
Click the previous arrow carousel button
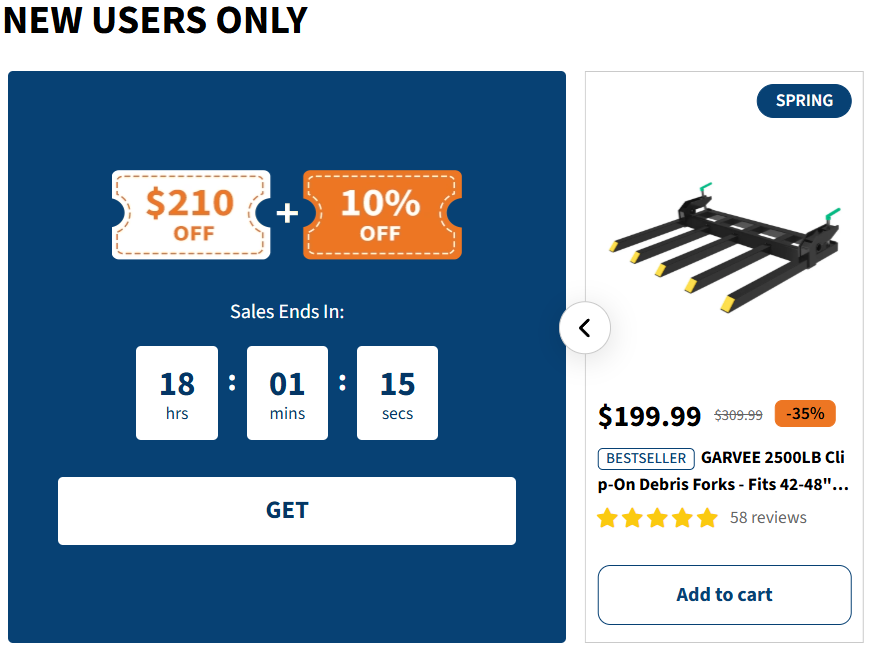point(585,327)
